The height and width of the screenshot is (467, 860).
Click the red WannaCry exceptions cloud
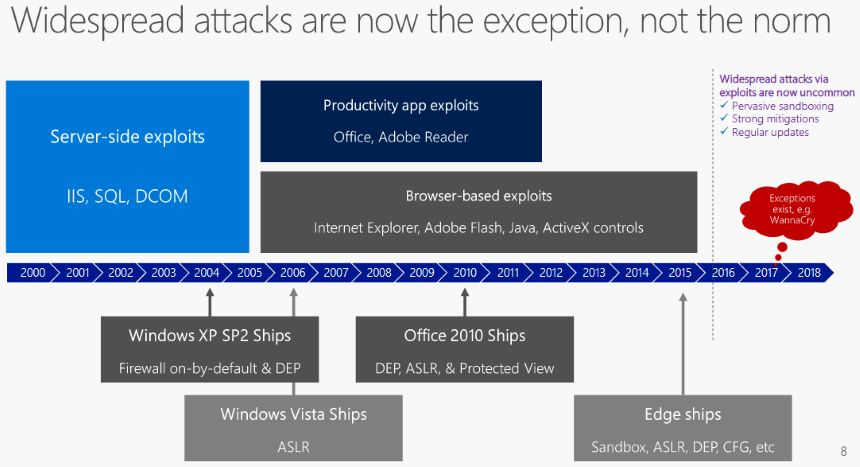coord(796,210)
